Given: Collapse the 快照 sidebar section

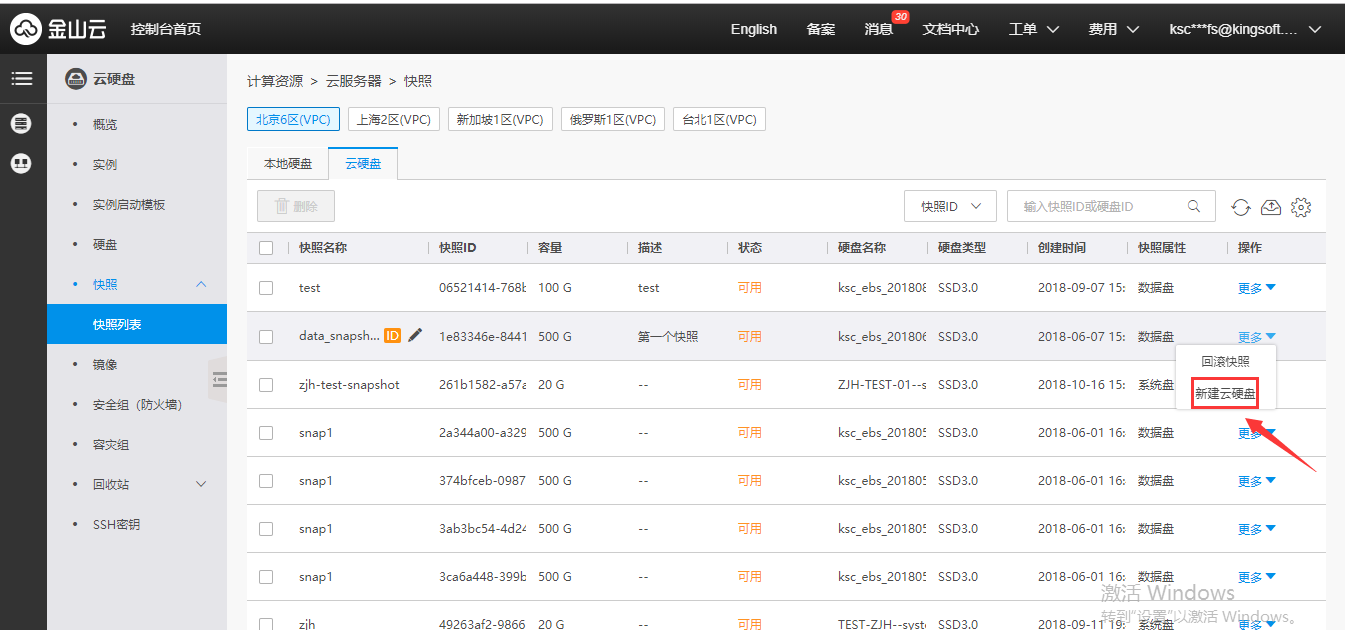Looking at the screenshot, I should click(201, 284).
